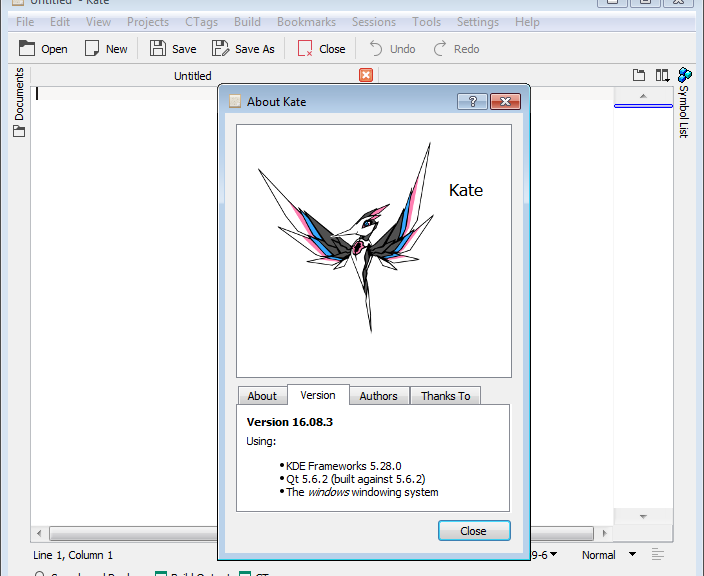Open the Normal highlighting mode dropdown
Image resolution: width=704 pixels, height=576 pixels.
coord(608,555)
